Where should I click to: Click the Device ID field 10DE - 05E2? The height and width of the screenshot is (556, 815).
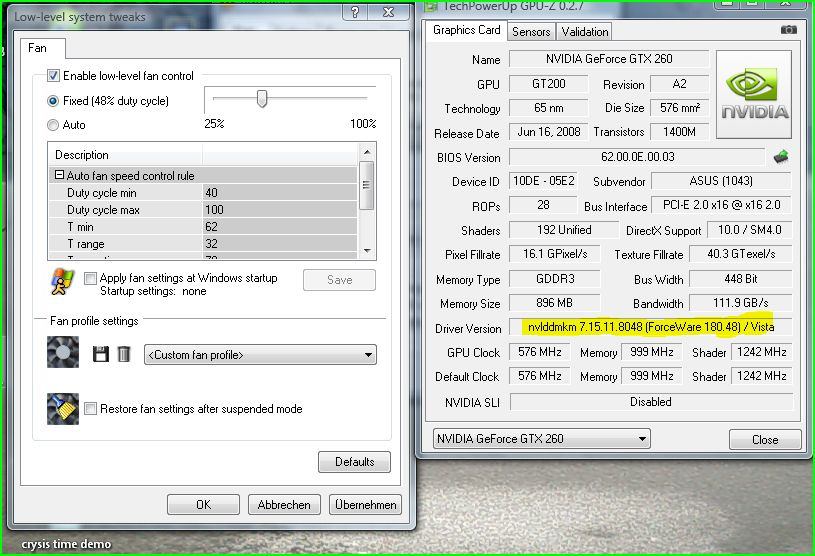543,181
